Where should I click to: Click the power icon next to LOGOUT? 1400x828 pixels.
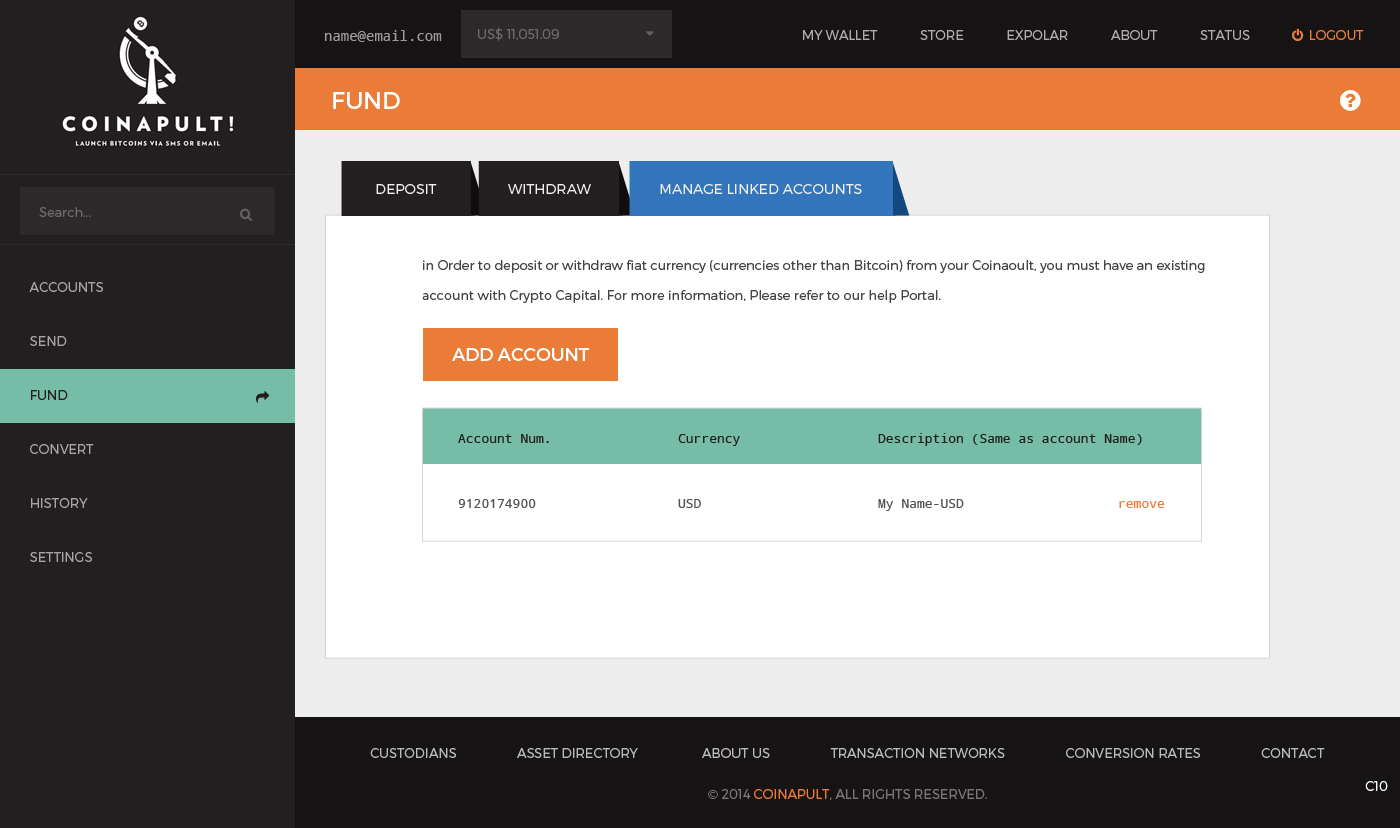coord(1297,35)
